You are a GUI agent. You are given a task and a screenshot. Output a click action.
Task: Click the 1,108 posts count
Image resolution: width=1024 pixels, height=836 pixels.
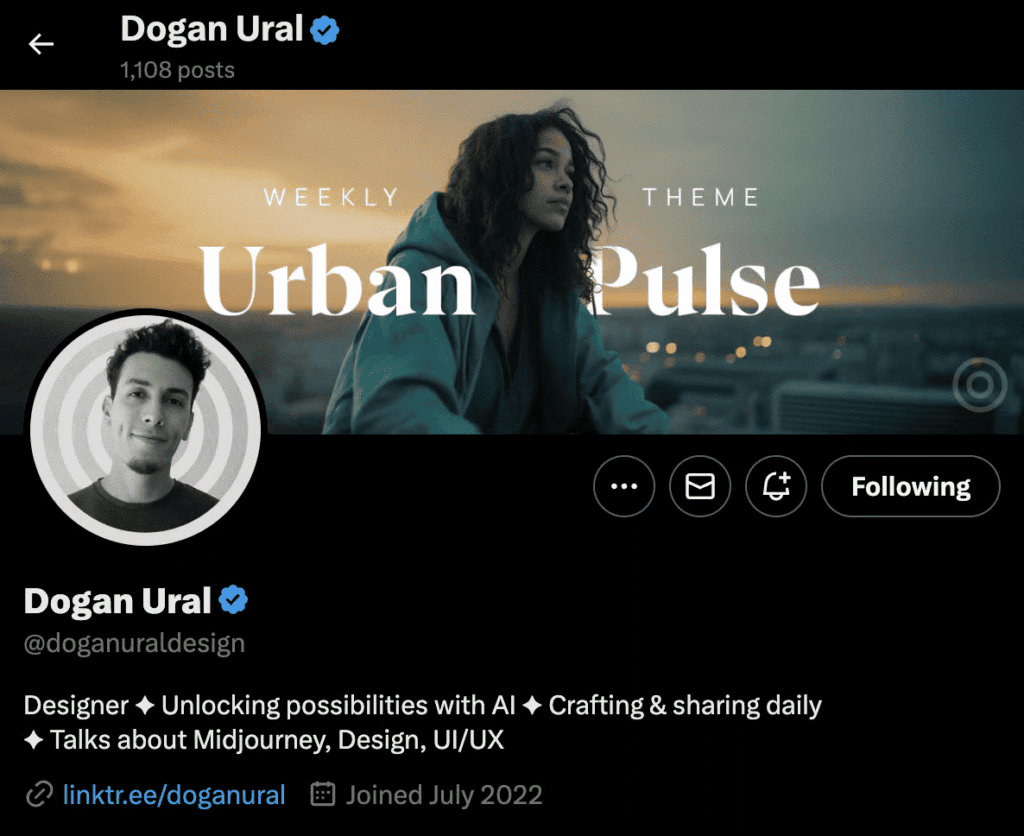(x=177, y=70)
